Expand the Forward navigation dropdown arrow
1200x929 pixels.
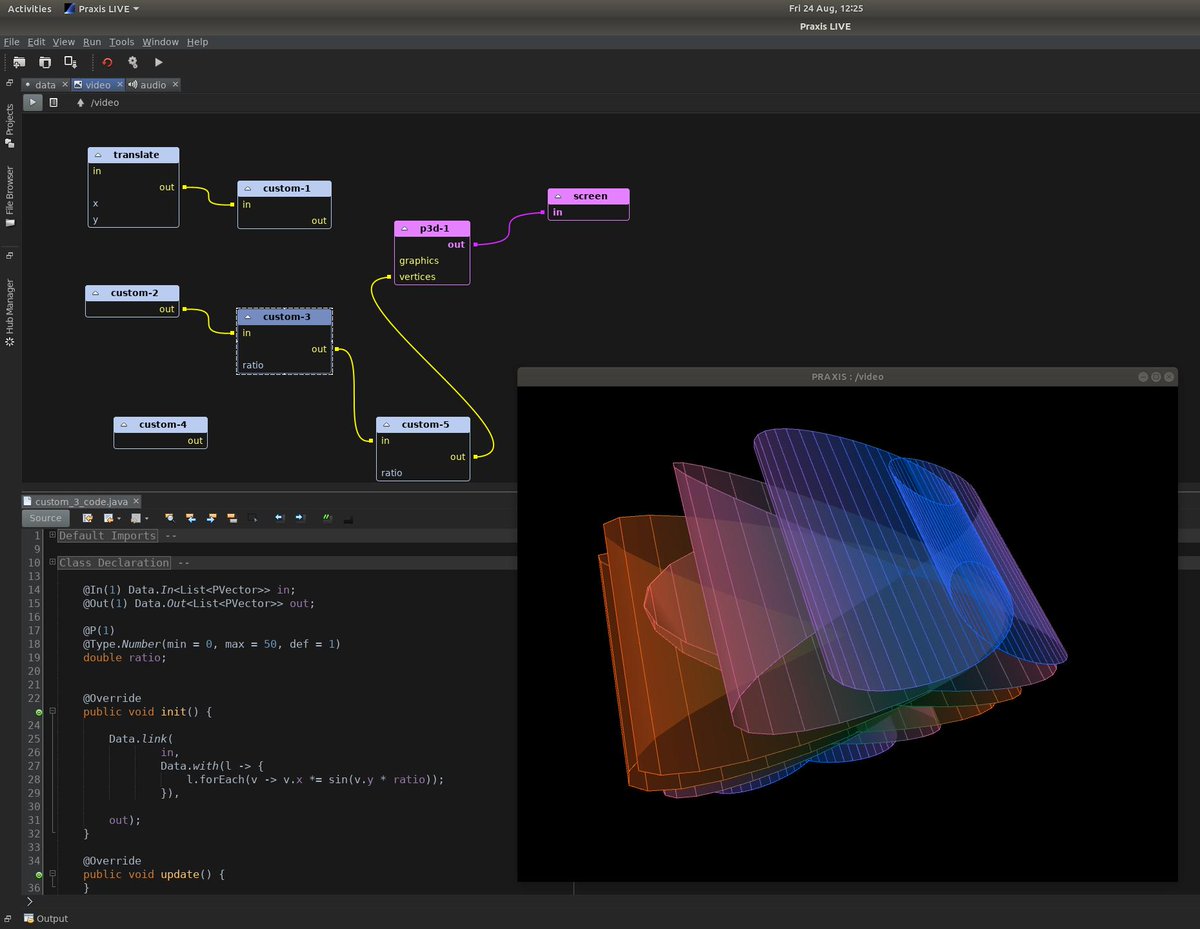(x=146, y=518)
